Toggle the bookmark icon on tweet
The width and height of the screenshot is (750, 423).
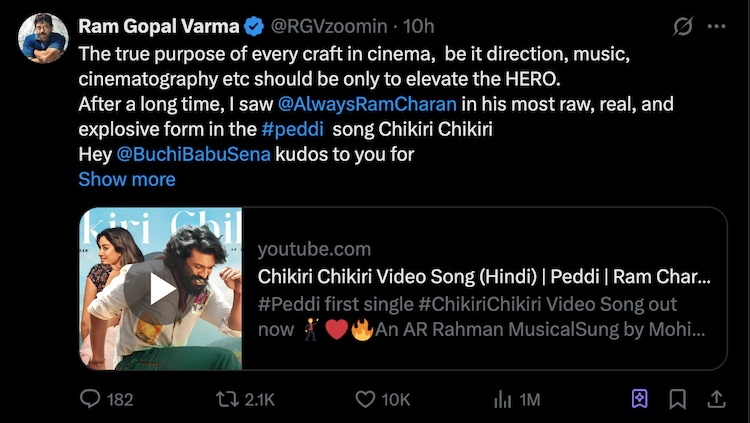tap(677, 399)
